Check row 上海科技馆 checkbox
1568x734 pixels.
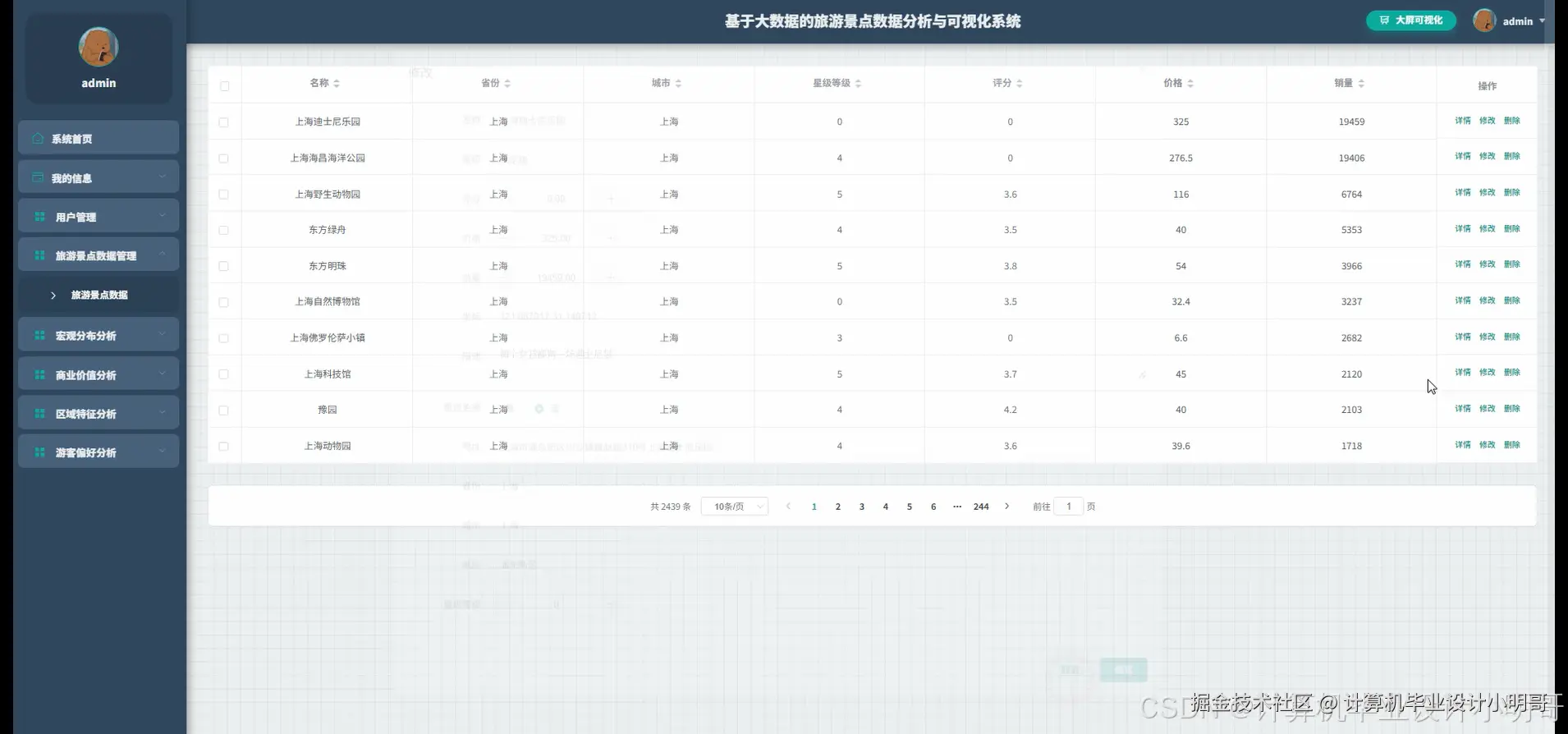tap(223, 374)
